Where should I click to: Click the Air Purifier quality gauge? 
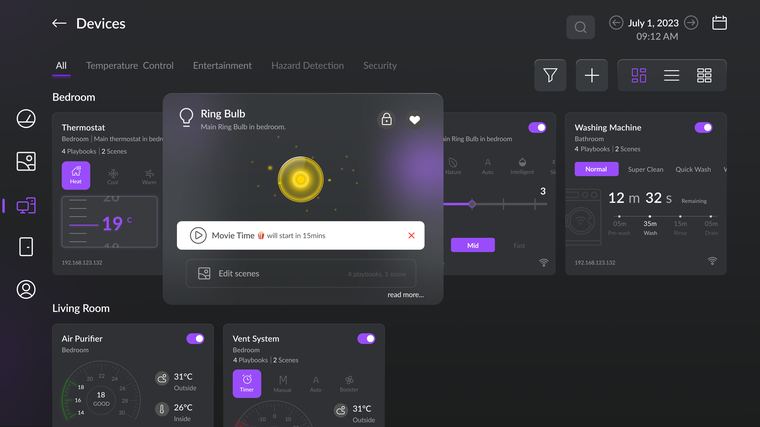101,393
